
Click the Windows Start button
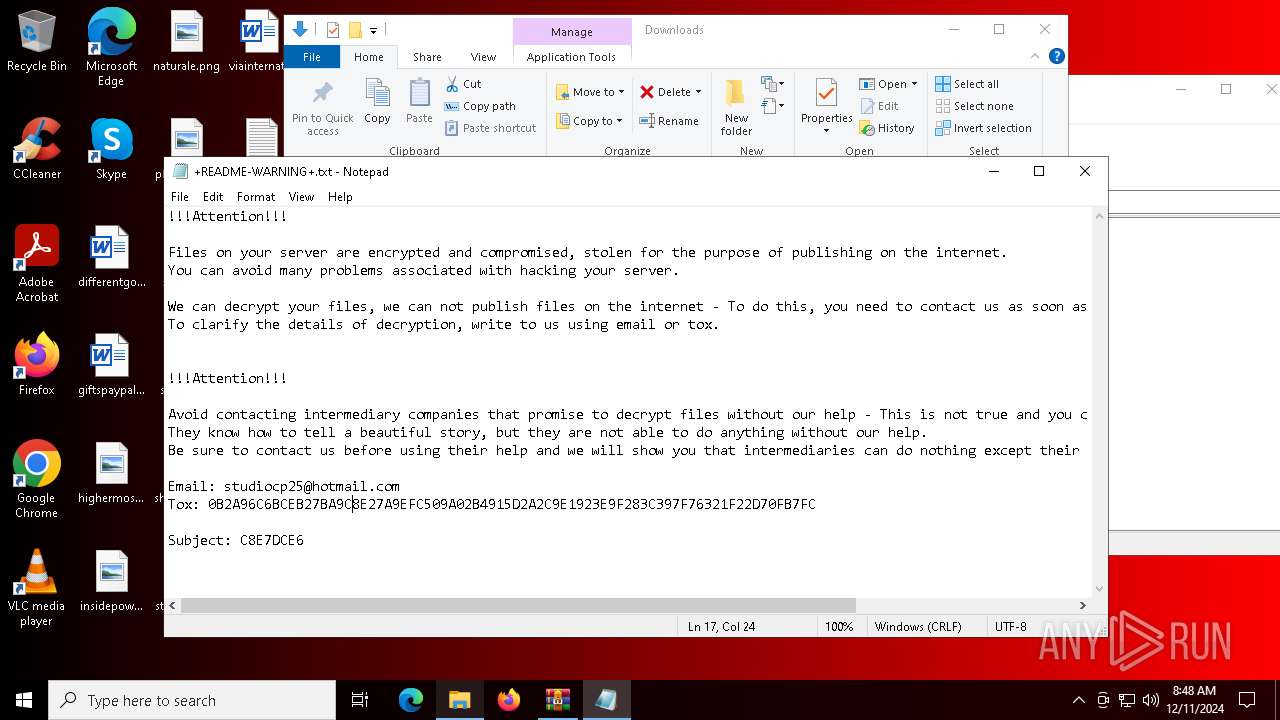tap(24, 700)
